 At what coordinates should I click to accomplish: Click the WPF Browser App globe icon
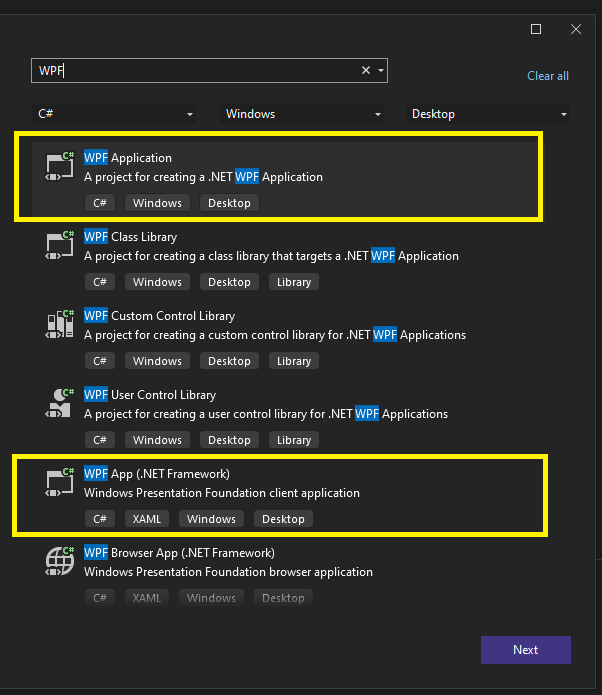coord(60,561)
